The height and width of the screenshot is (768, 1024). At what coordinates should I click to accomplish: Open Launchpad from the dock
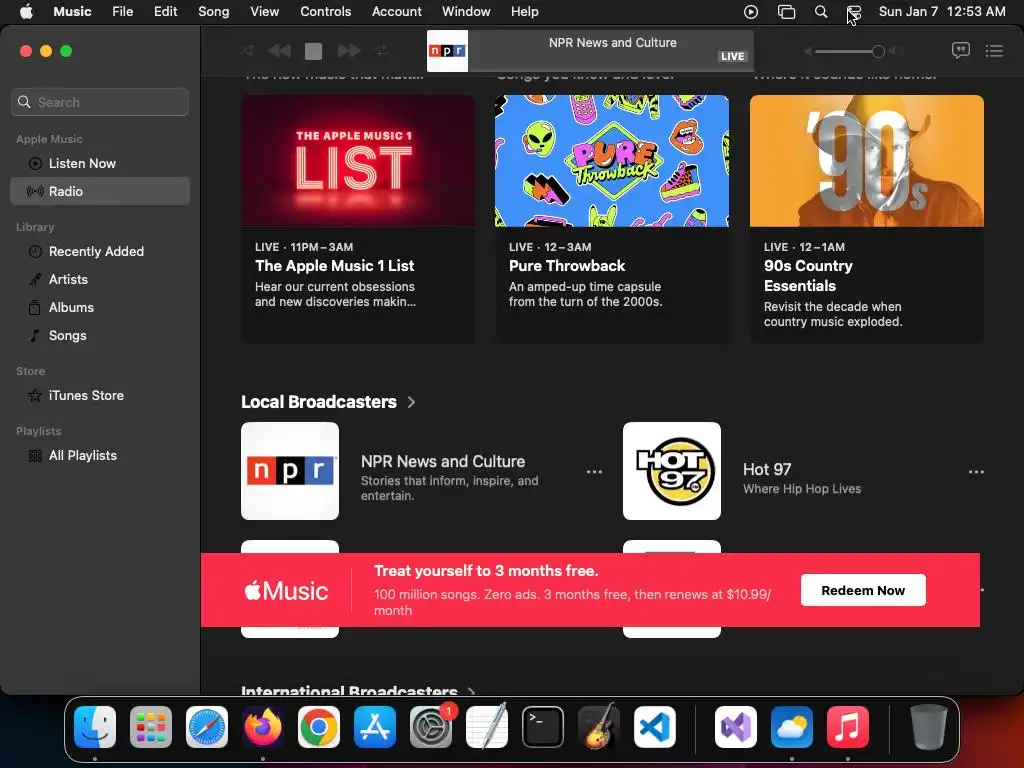[151, 727]
